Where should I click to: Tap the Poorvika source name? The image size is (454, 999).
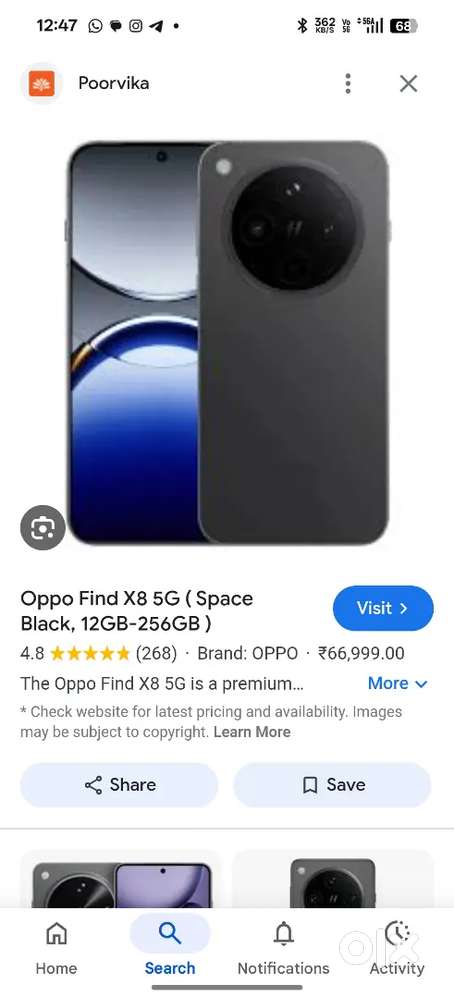click(x=113, y=83)
